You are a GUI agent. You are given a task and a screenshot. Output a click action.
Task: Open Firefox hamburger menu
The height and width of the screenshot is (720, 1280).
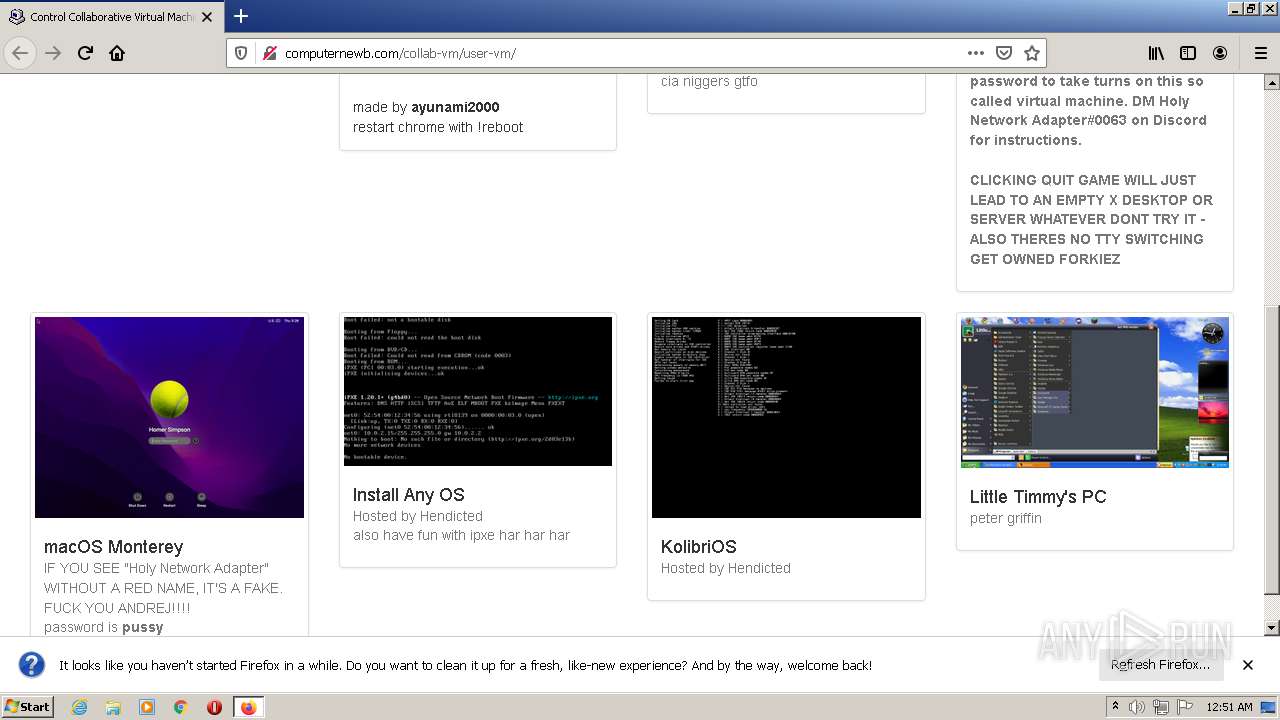click(x=1260, y=53)
